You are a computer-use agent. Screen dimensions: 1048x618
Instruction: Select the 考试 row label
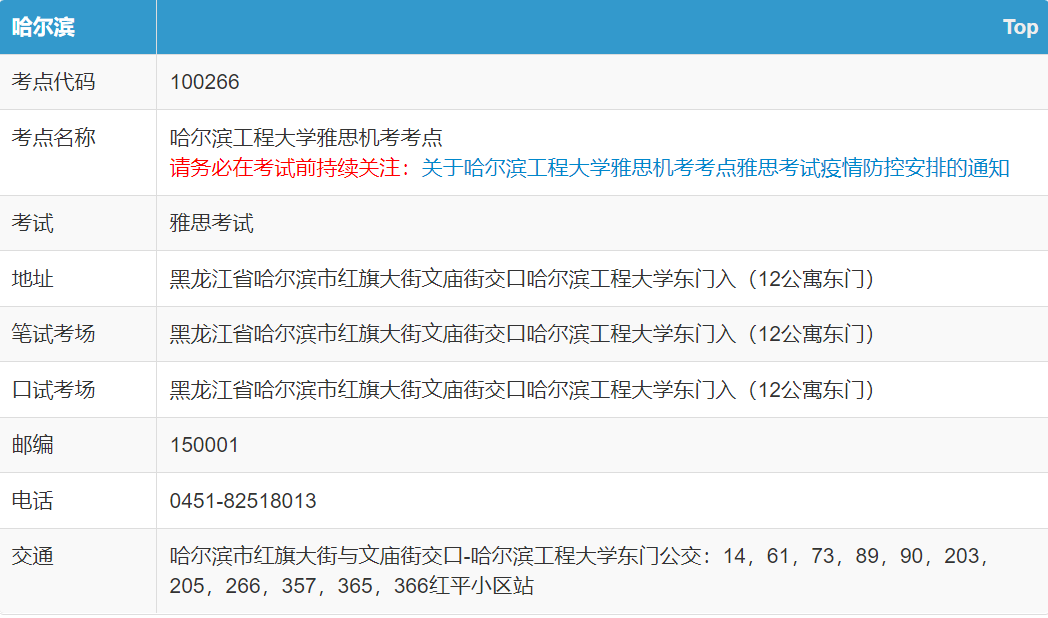(x=32, y=223)
